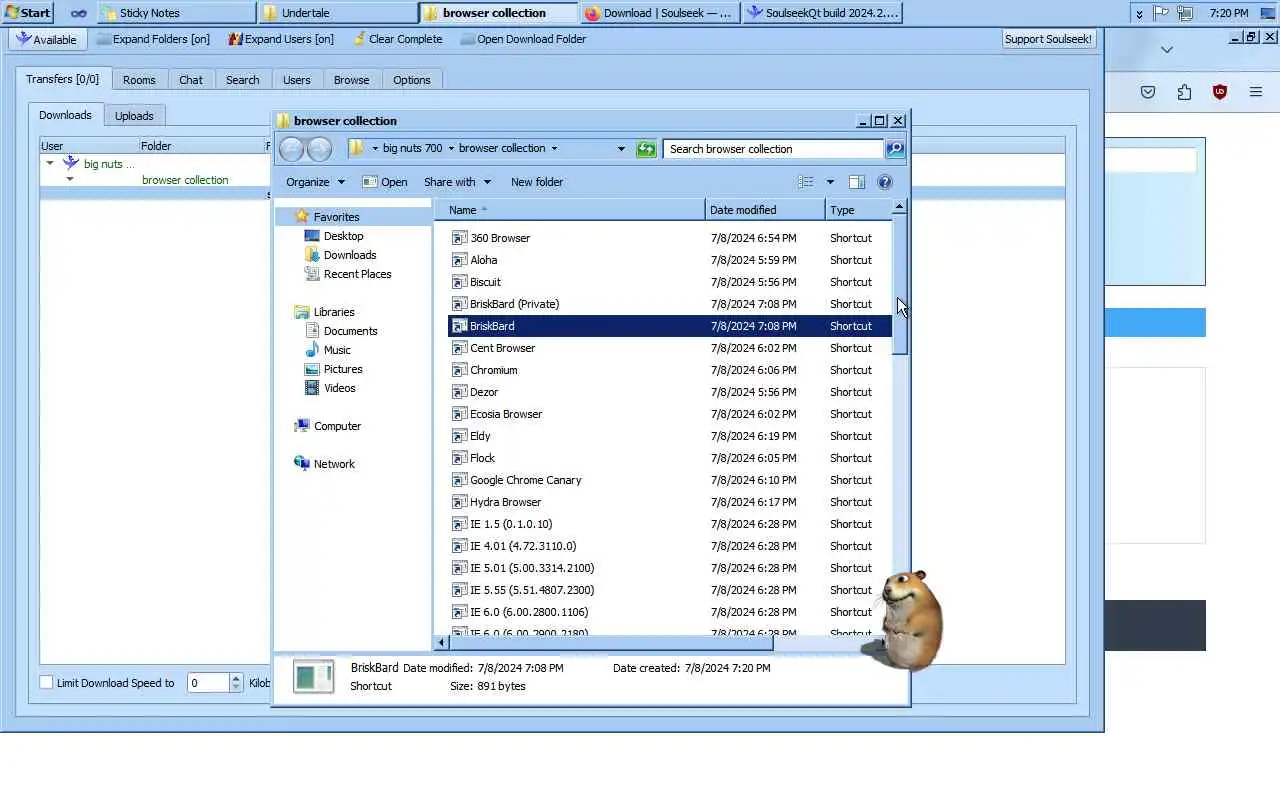Click the Eldy shortcut icon
This screenshot has height=800, width=1280.
coord(460,436)
